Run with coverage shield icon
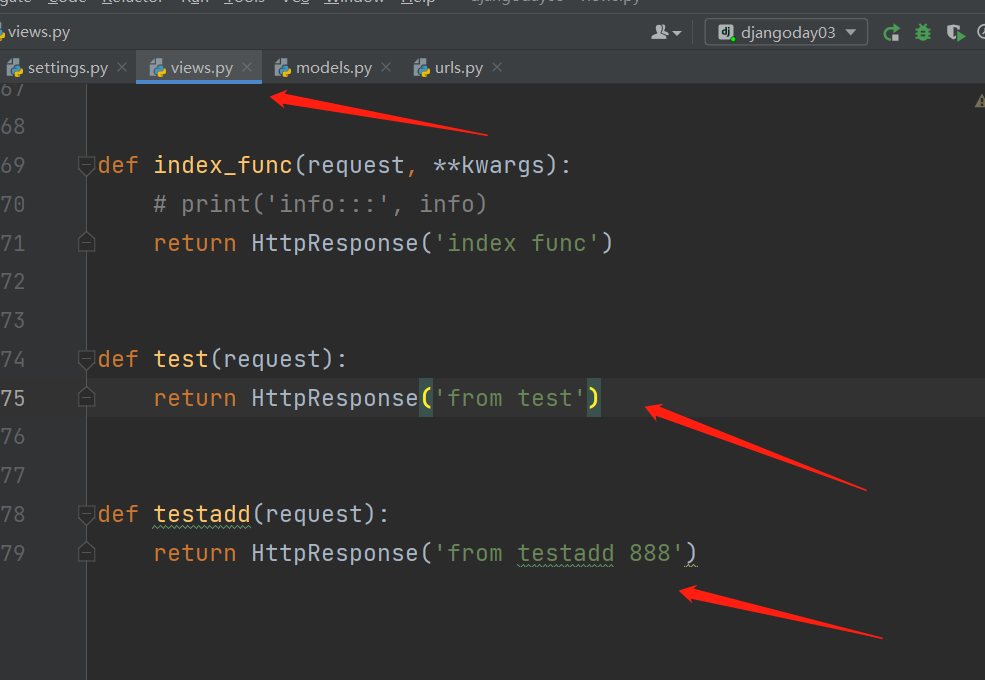Screen dimensions: 985x680 955,32
